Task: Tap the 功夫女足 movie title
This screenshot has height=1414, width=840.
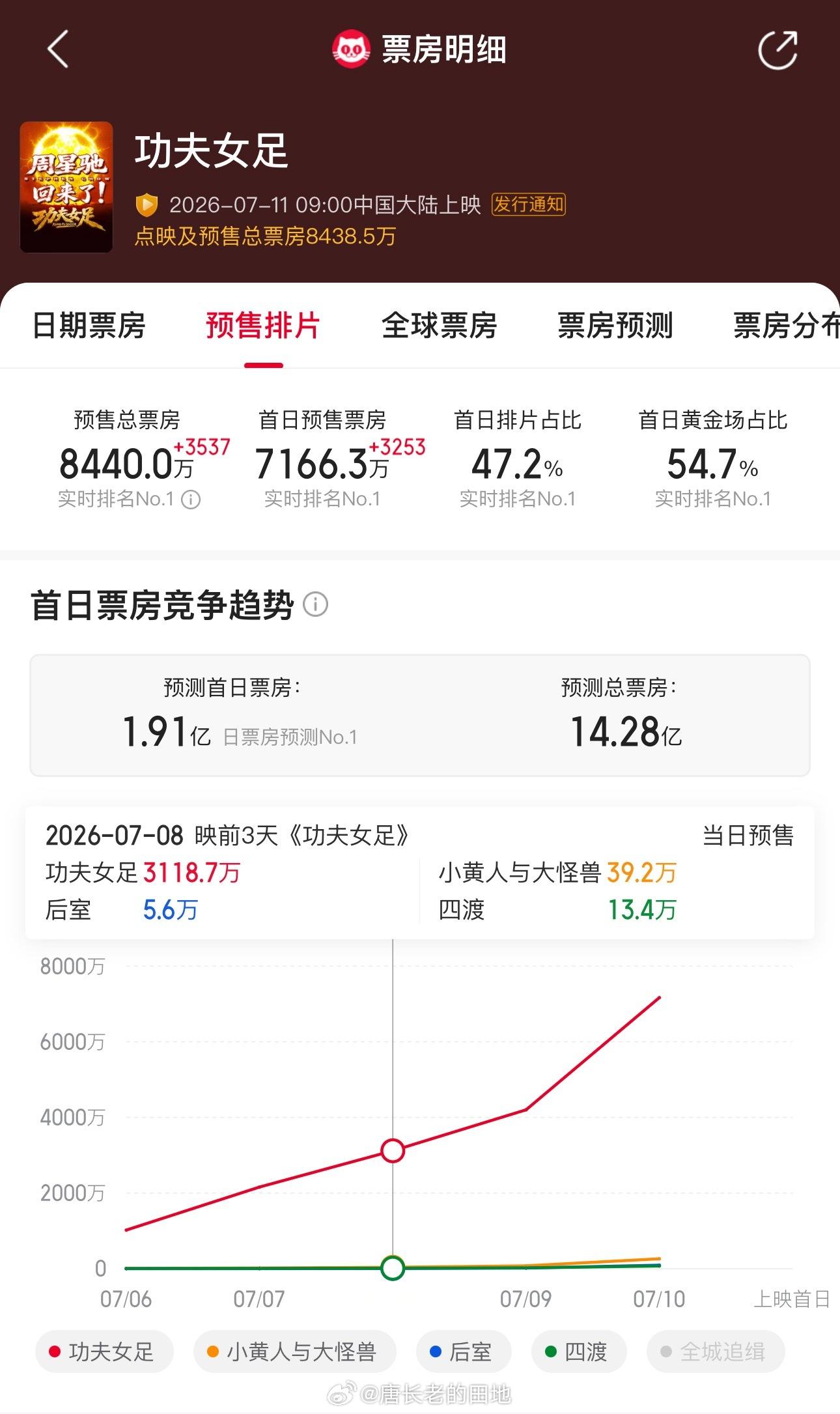Action: point(212,151)
